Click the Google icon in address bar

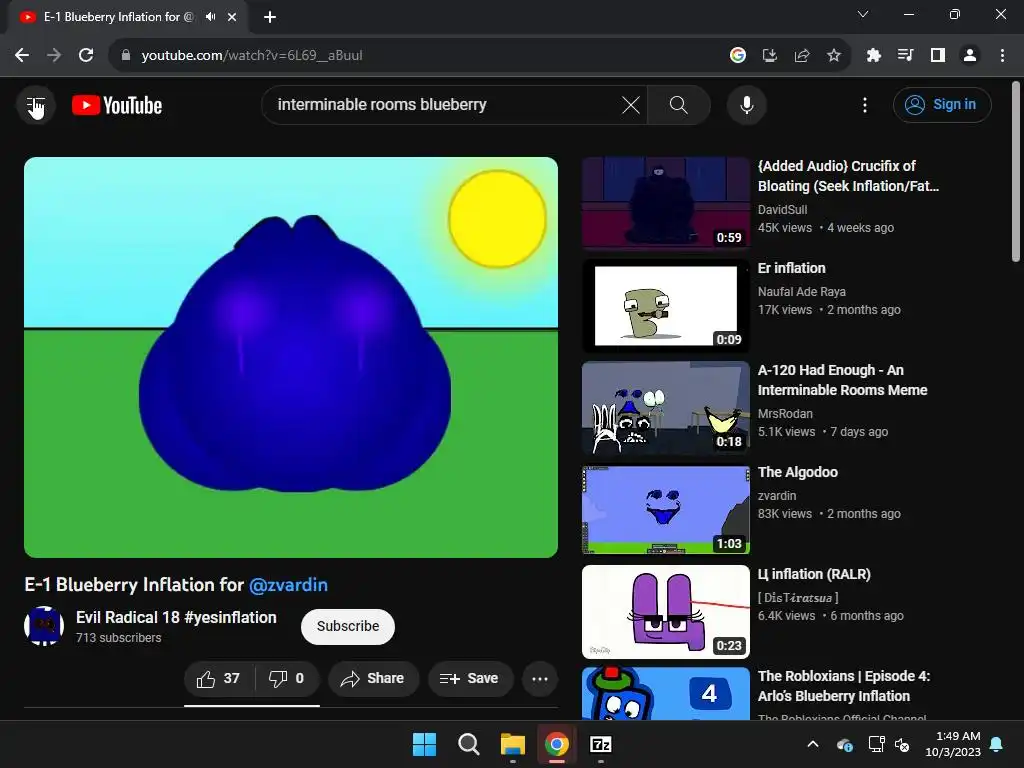click(x=738, y=56)
